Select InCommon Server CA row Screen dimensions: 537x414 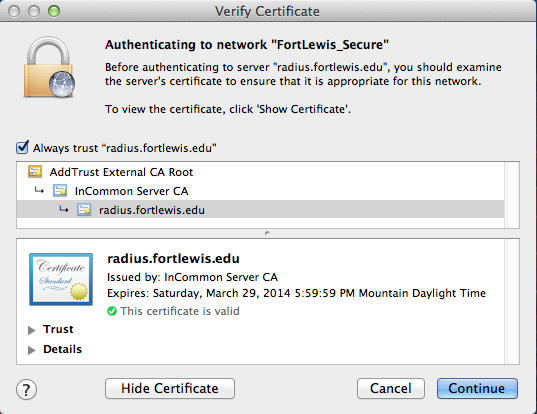[260, 191]
